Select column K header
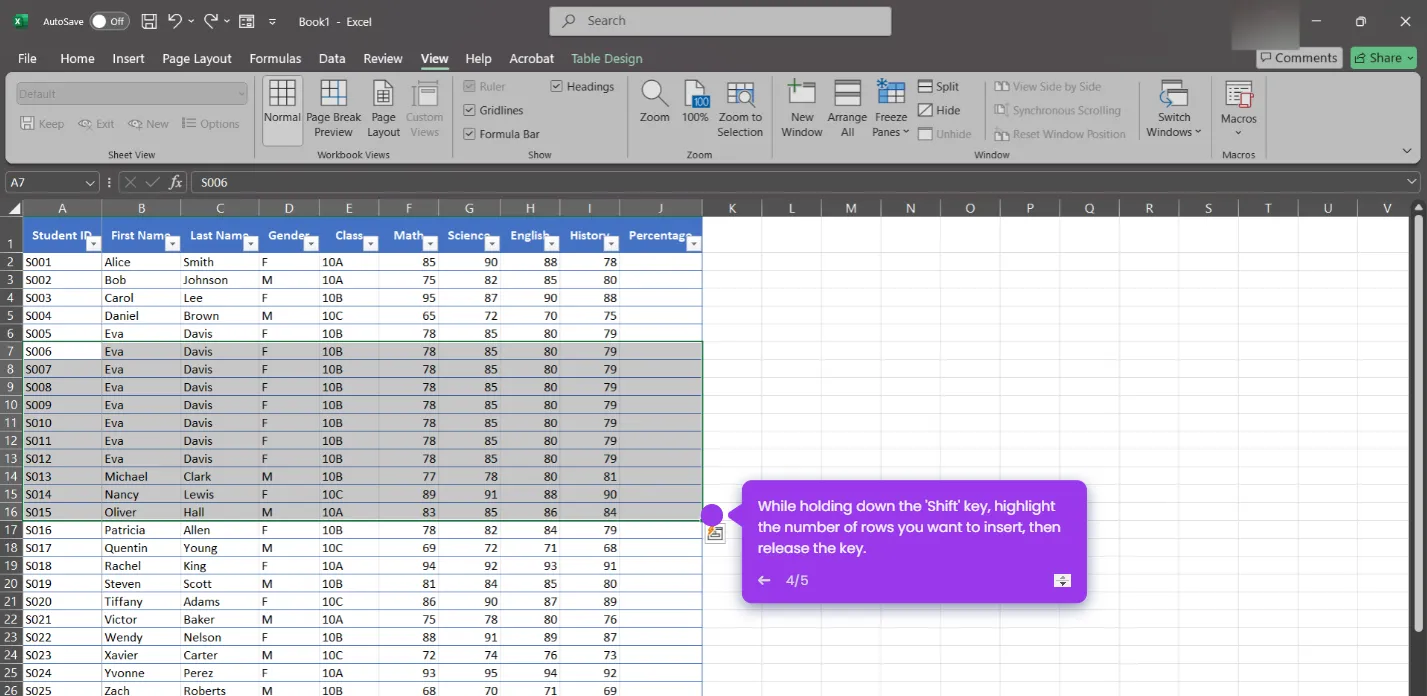 [732, 208]
